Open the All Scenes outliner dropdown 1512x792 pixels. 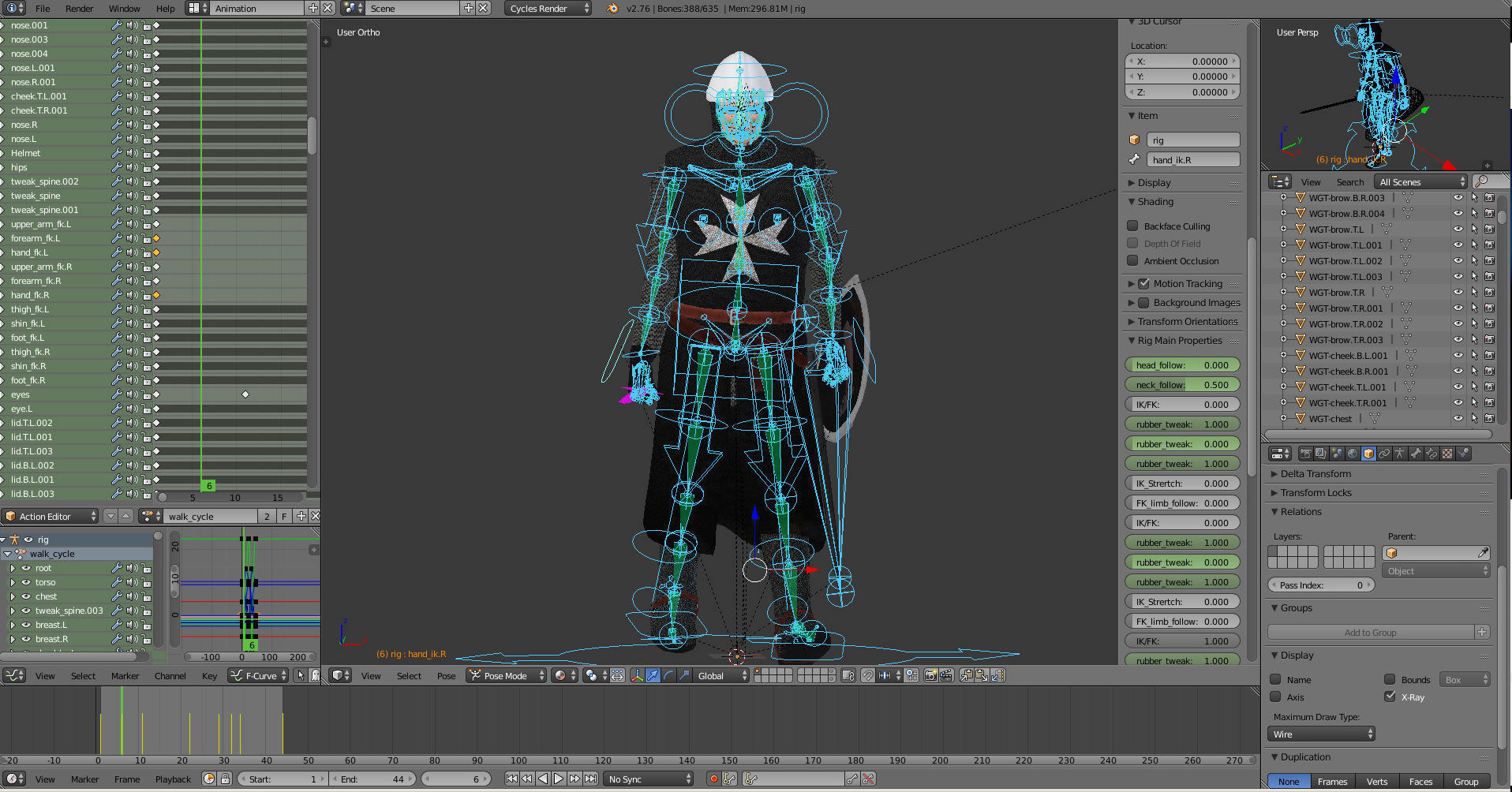pos(1421,182)
